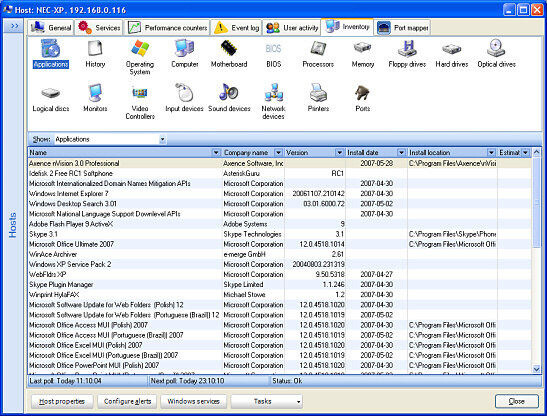Click the Configure alerts button

(127, 401)
